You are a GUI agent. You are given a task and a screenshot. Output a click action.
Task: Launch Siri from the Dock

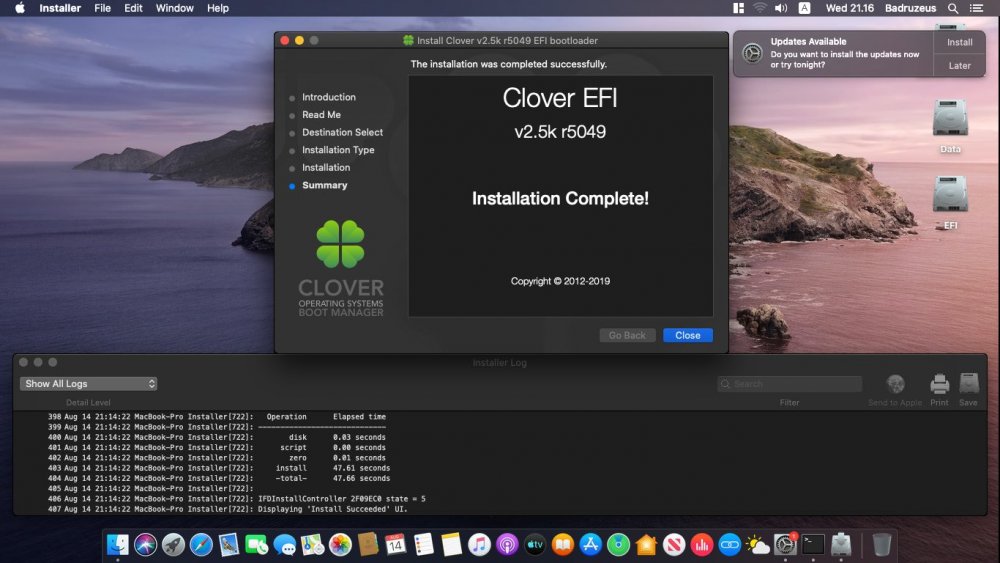145,545
